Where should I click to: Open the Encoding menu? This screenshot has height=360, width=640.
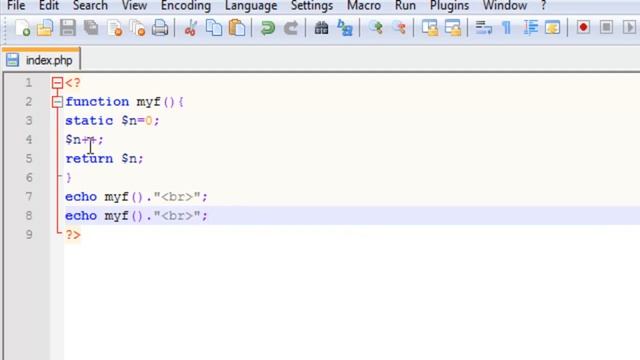186,6
